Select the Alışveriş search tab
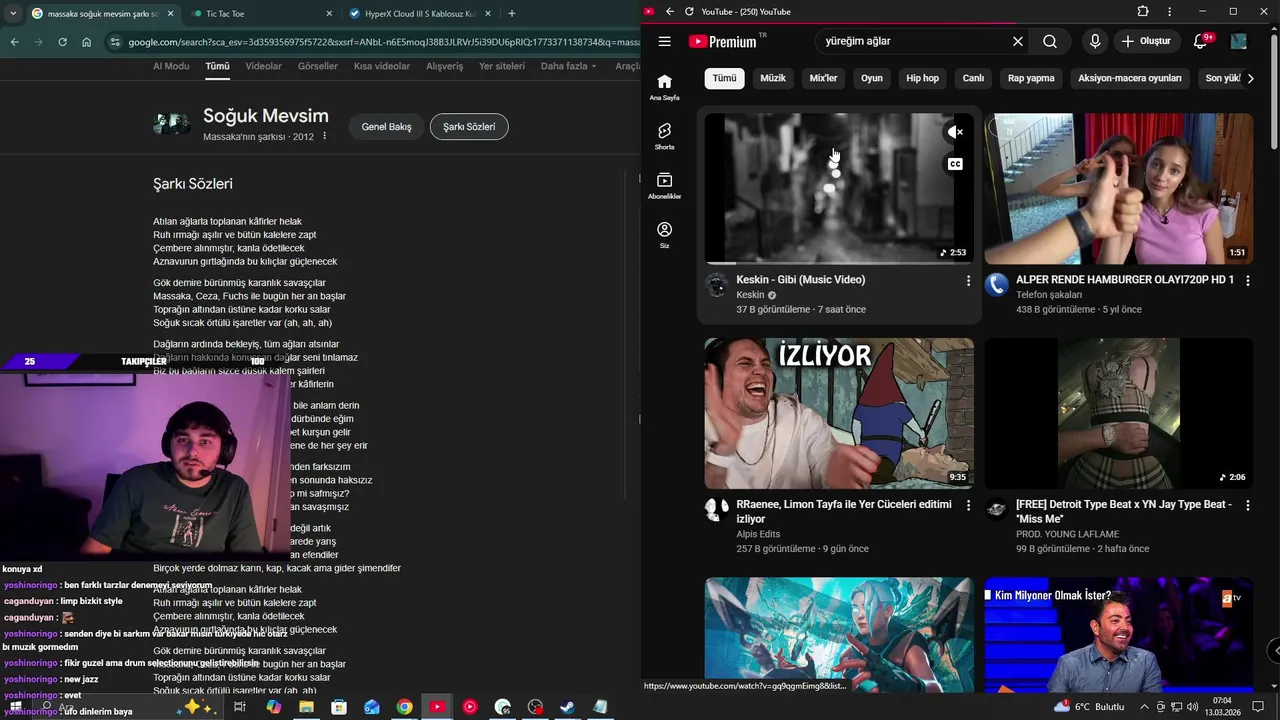Screen dimensions: 1280x720 (x=445, y=66)
